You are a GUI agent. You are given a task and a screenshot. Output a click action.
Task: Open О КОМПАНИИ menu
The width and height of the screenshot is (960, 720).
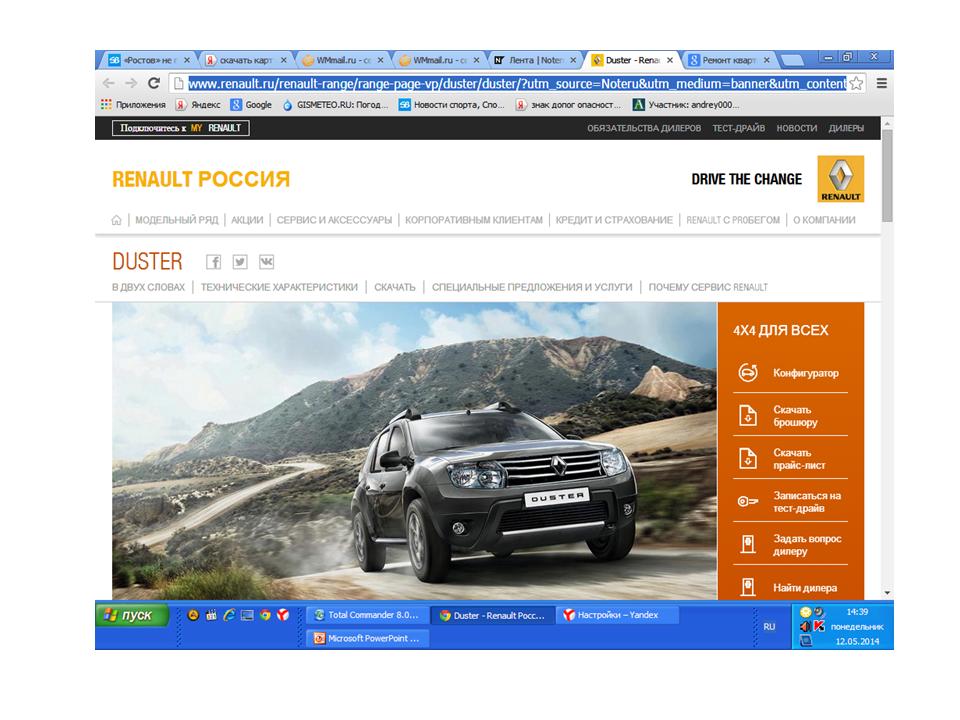[x=824, y=220]
